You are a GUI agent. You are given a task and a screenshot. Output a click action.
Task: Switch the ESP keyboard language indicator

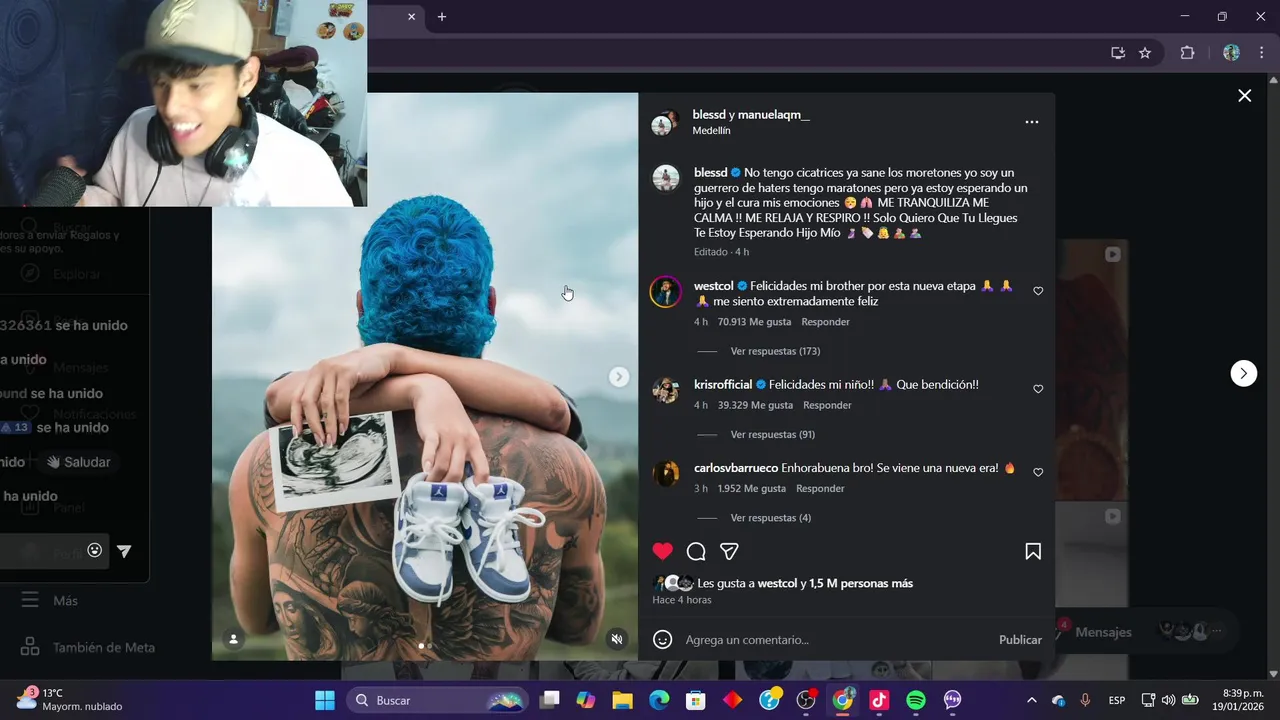pyautogui.click(x=1117, y=700)
